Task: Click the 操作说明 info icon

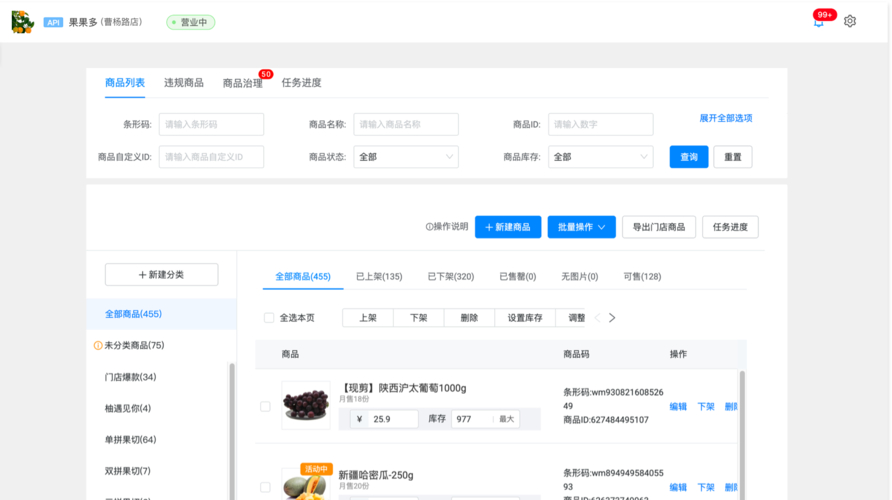Action: click(x=429, y=227)
